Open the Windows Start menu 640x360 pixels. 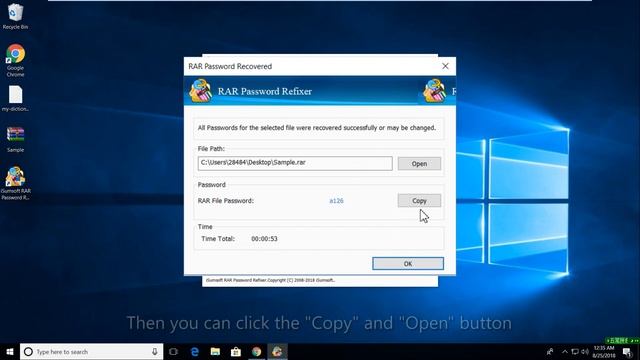(10, 351)
